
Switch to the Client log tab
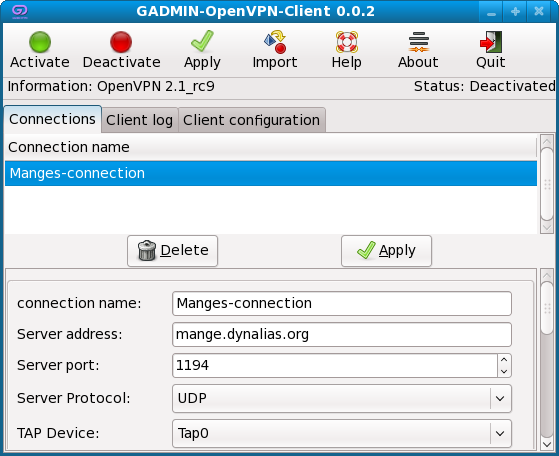click(x=139, y=120)
